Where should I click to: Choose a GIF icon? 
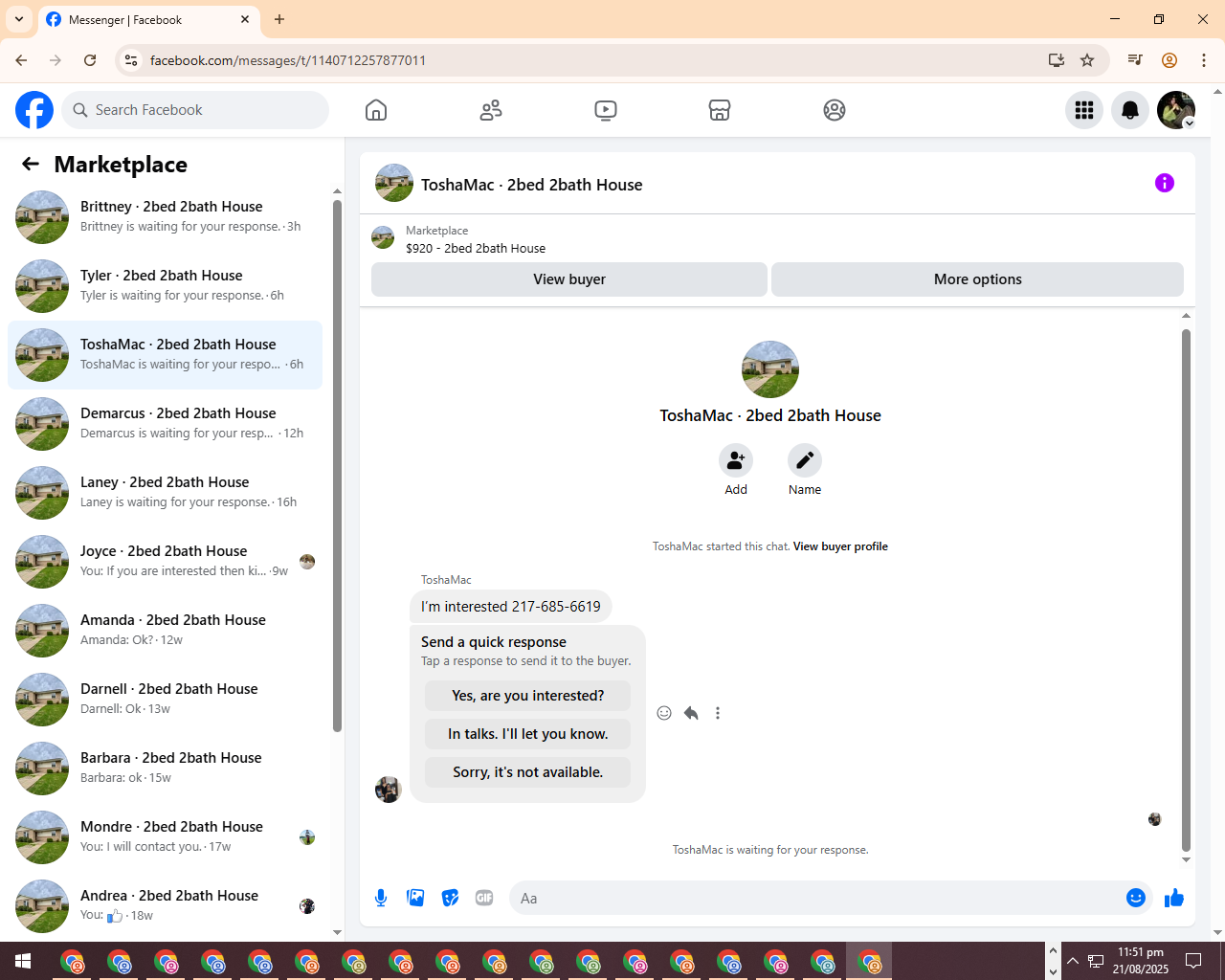point(484,898)
